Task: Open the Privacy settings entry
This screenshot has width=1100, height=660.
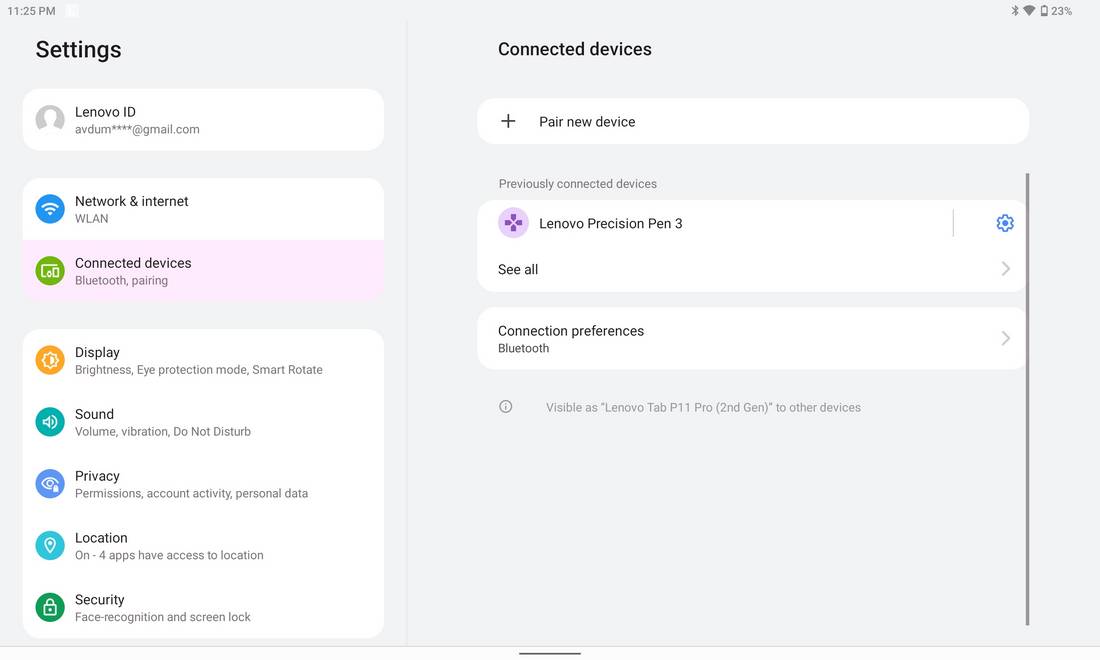Action: 203,484
